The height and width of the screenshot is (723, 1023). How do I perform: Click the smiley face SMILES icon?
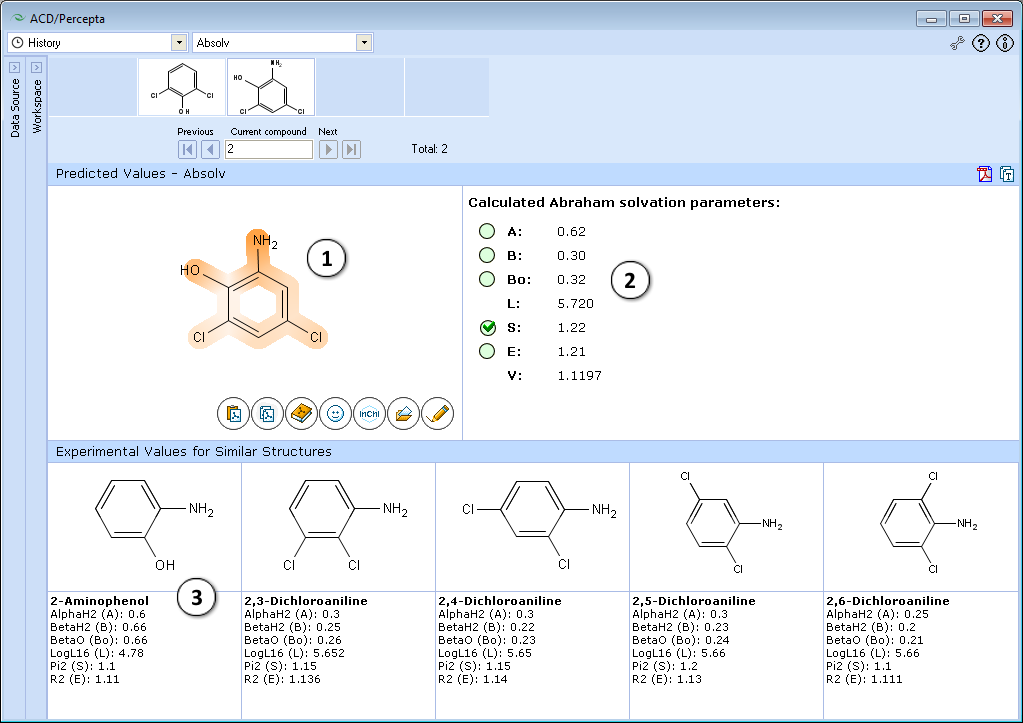click(x=335, y=414)
